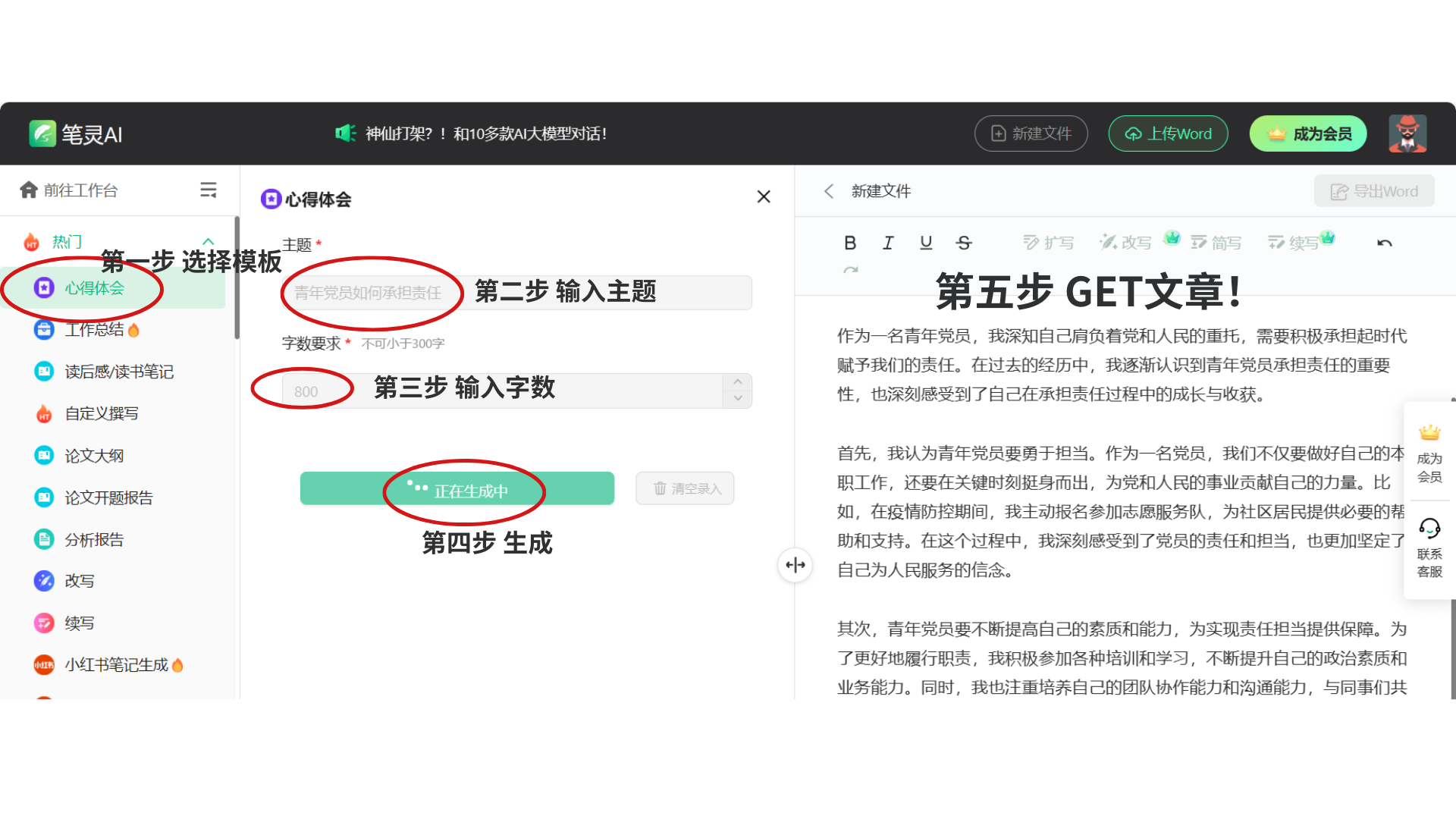This screenshot has width=1456, height=819.
Task: Open the user avatar profile
Action: (x=1407, y=133)
